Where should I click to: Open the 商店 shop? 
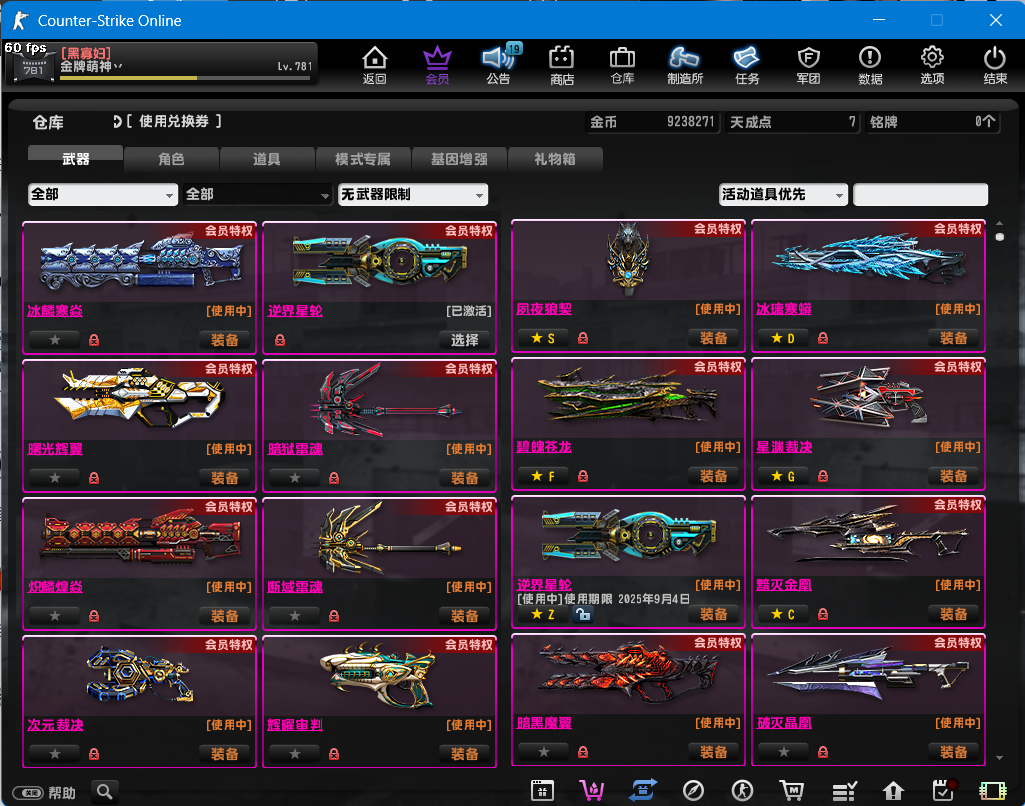pos(562,65)
